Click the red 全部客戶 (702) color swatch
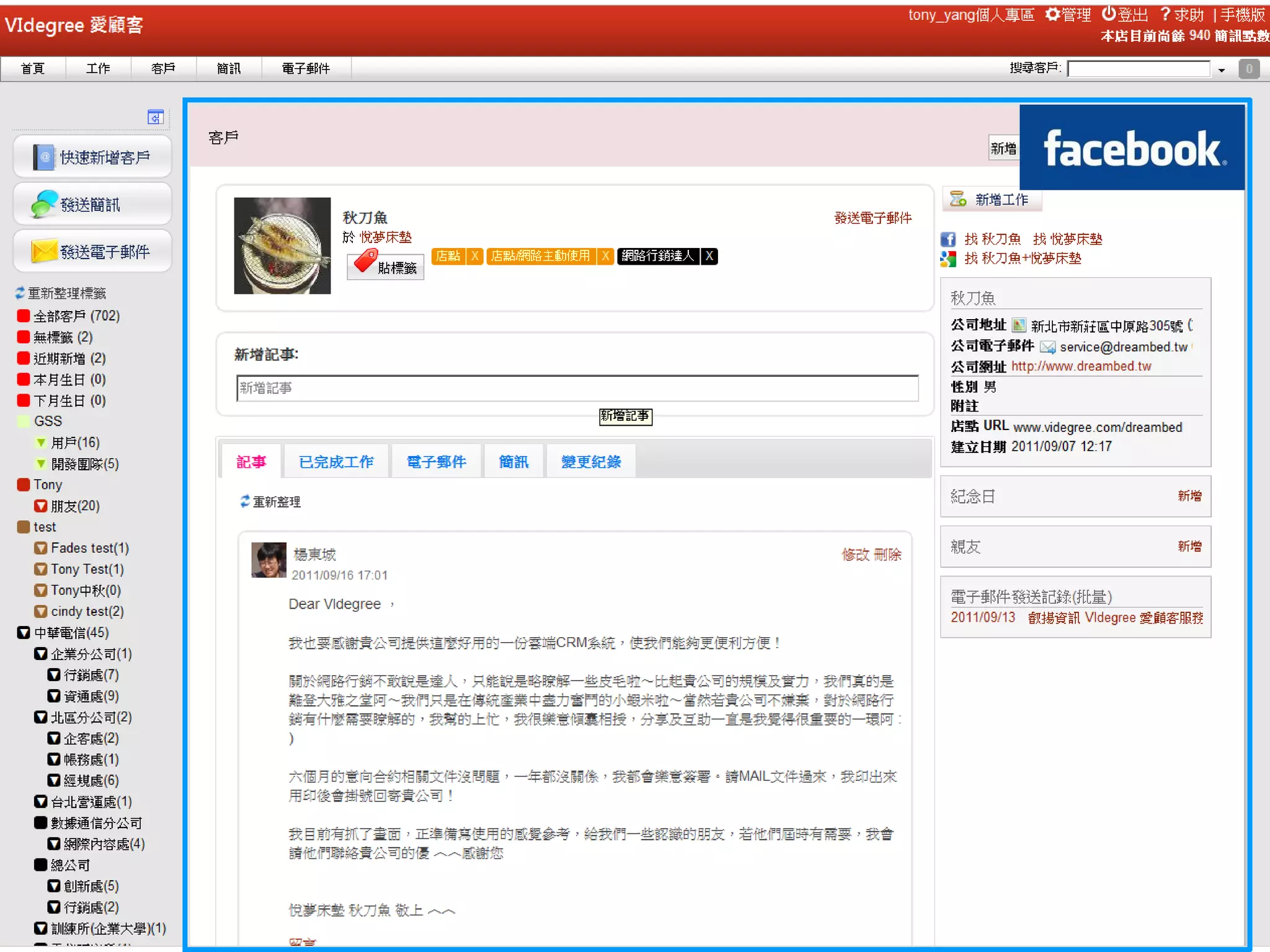The width and height of the screenshot is (1270, 952). click(24, 316)
